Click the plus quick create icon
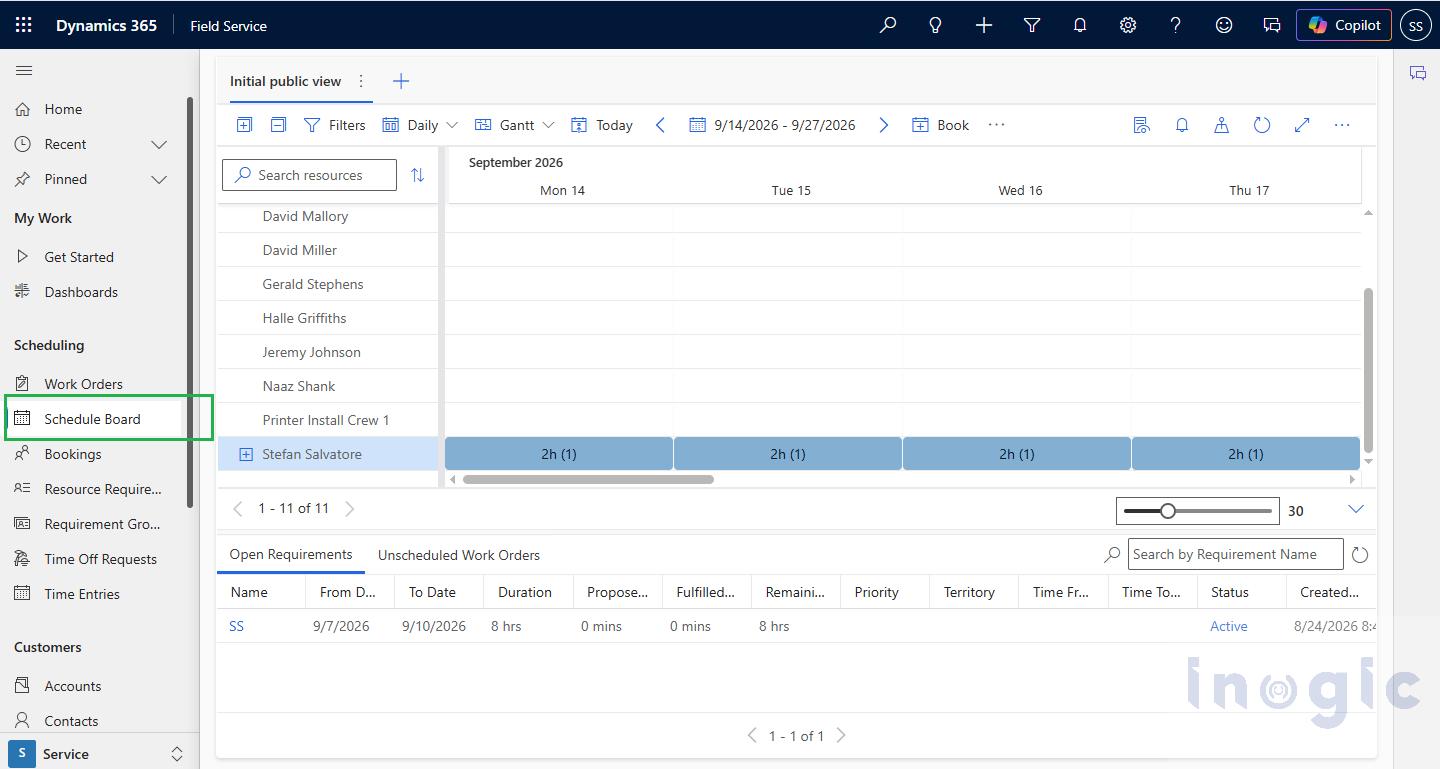The image size is (1440, 769). click(x=983, y=25)
